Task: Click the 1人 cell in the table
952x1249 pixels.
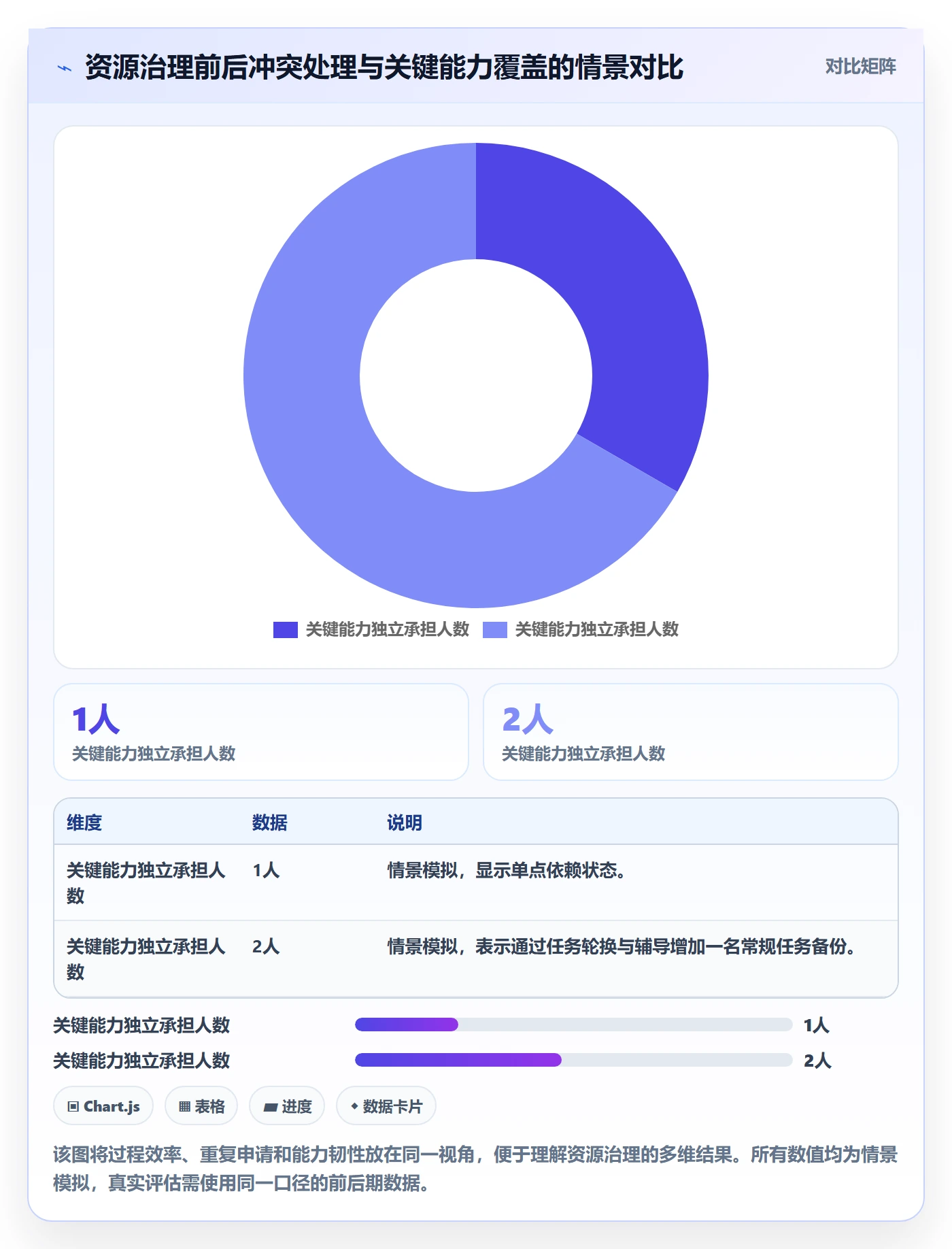Action: 266,870
